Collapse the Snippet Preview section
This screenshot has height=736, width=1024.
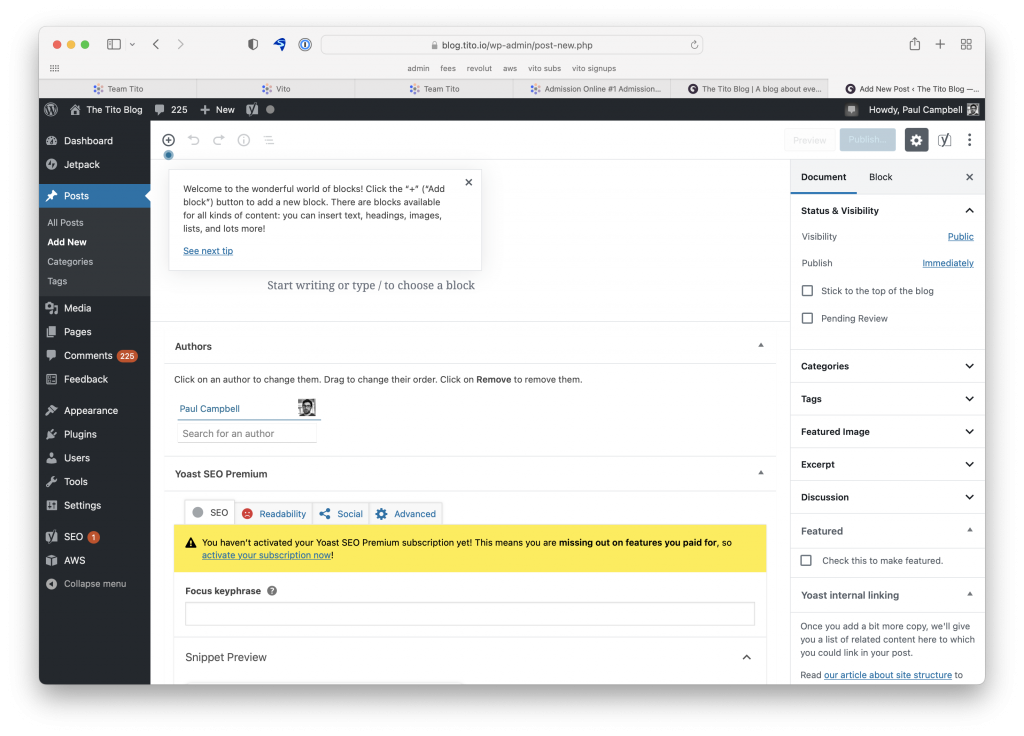click(x=746, y=657)
